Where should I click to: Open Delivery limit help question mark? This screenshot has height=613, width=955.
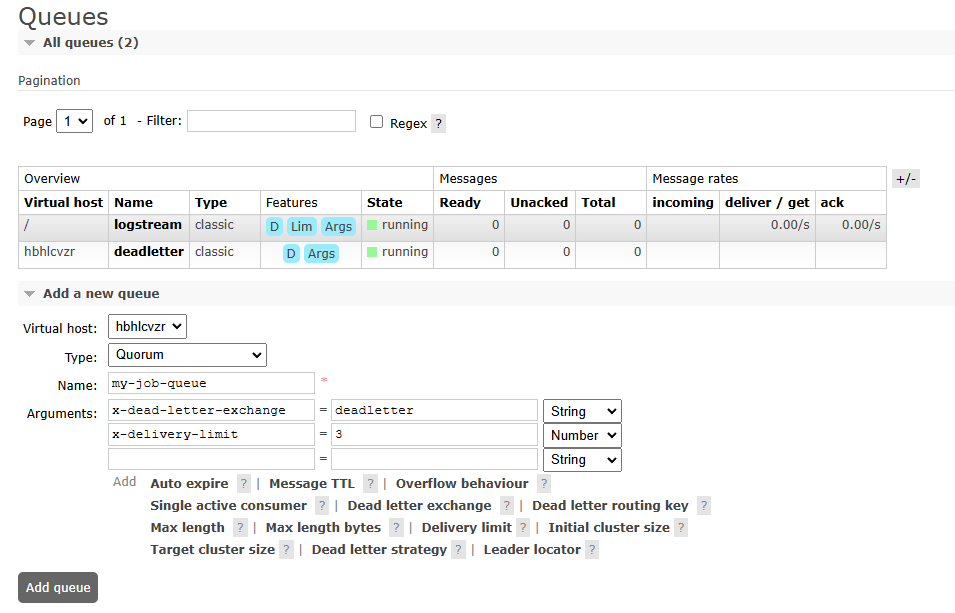[523, 528]
